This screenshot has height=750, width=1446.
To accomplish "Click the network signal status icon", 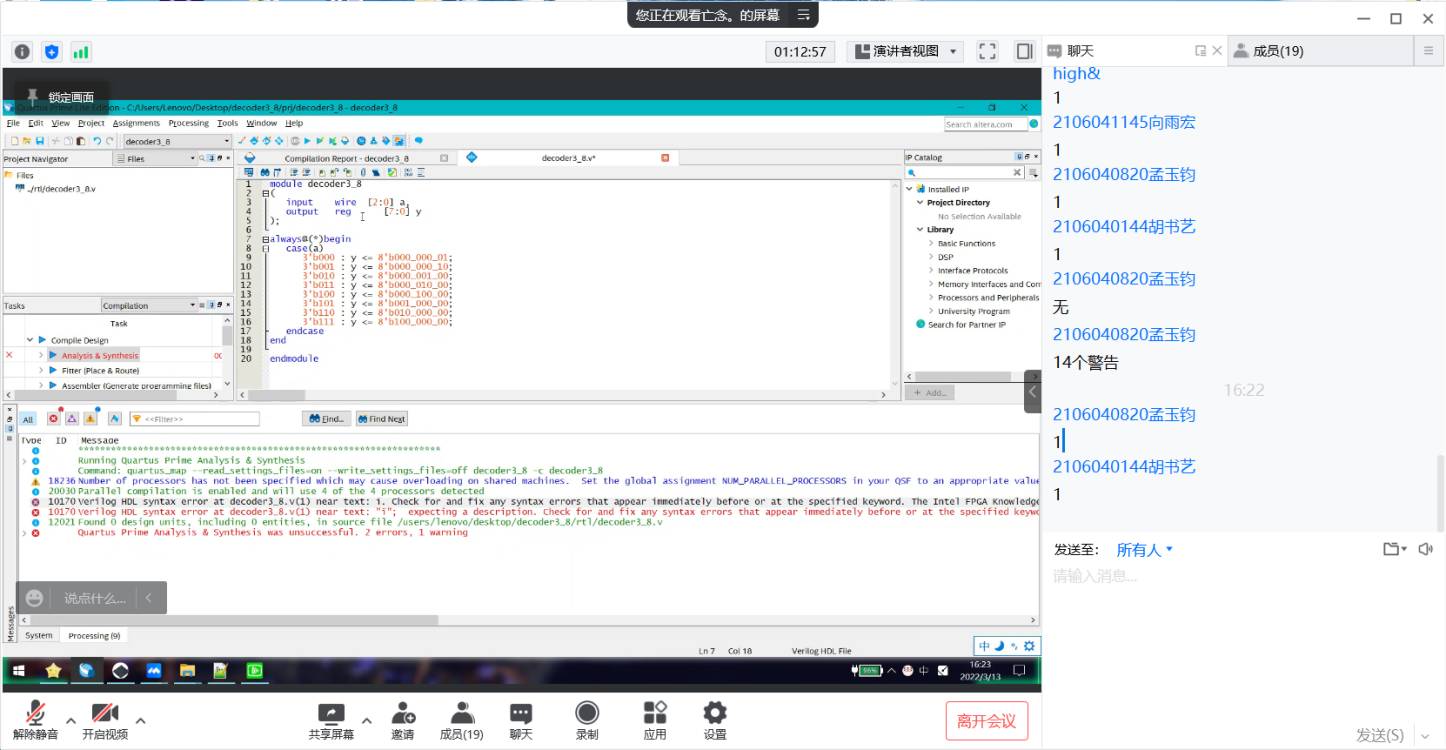I will click(x=80, y=51).
